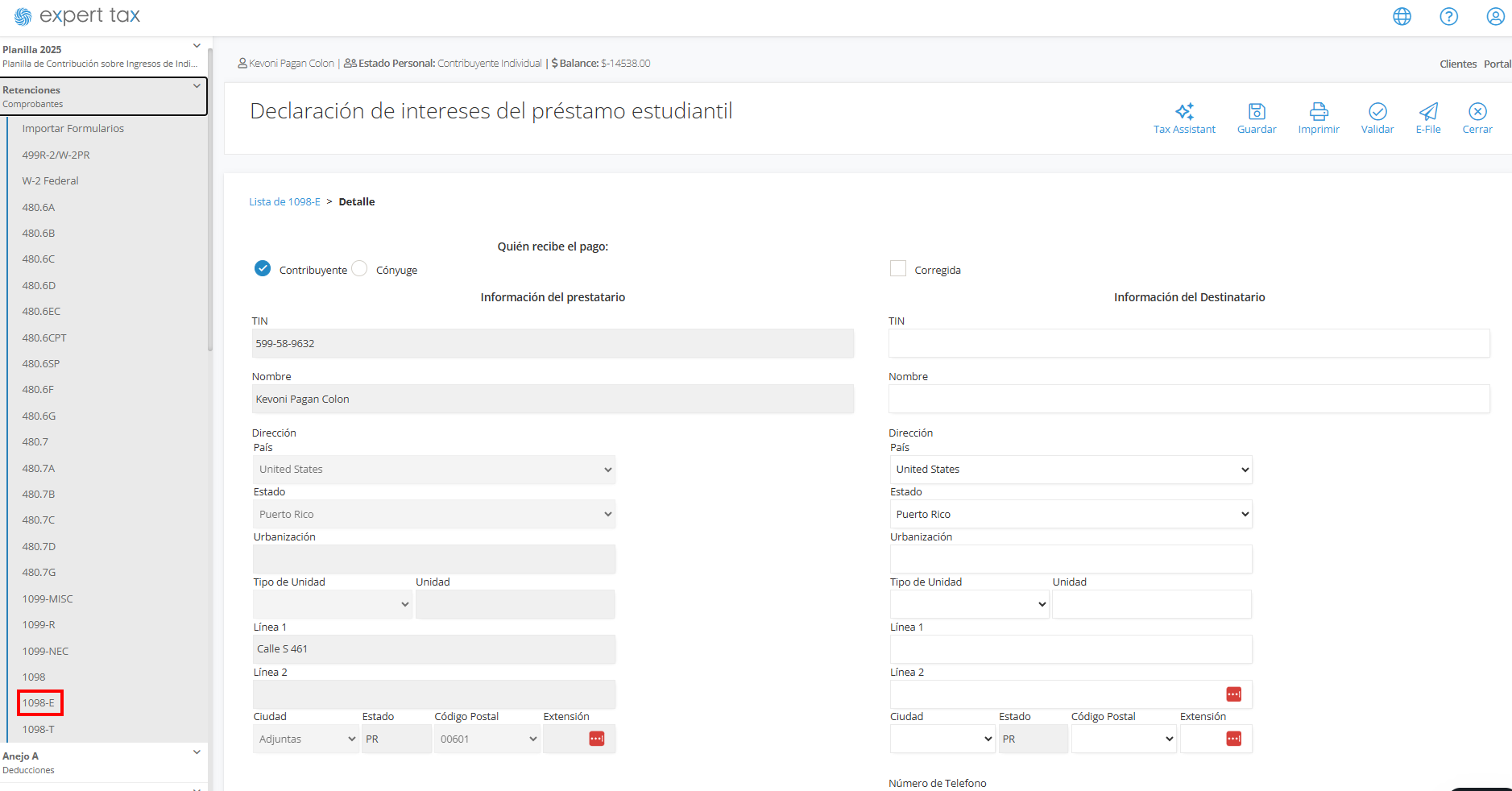Collapse the Planilla 2025 section

pos(197,46)
